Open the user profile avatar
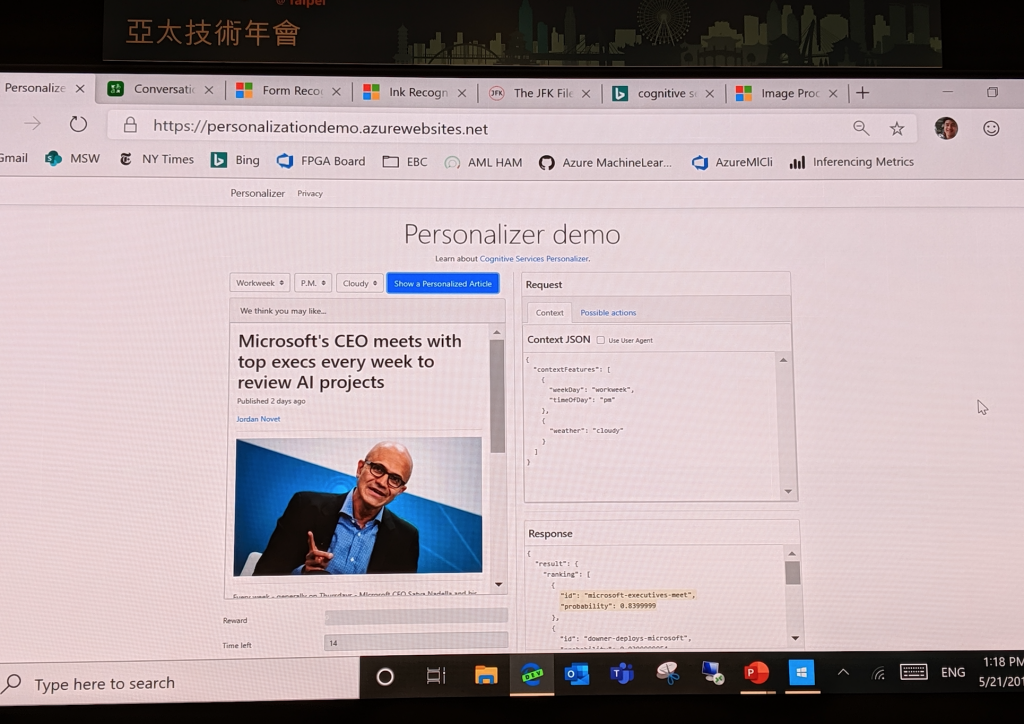The image size is (1024, 724). 946,129
